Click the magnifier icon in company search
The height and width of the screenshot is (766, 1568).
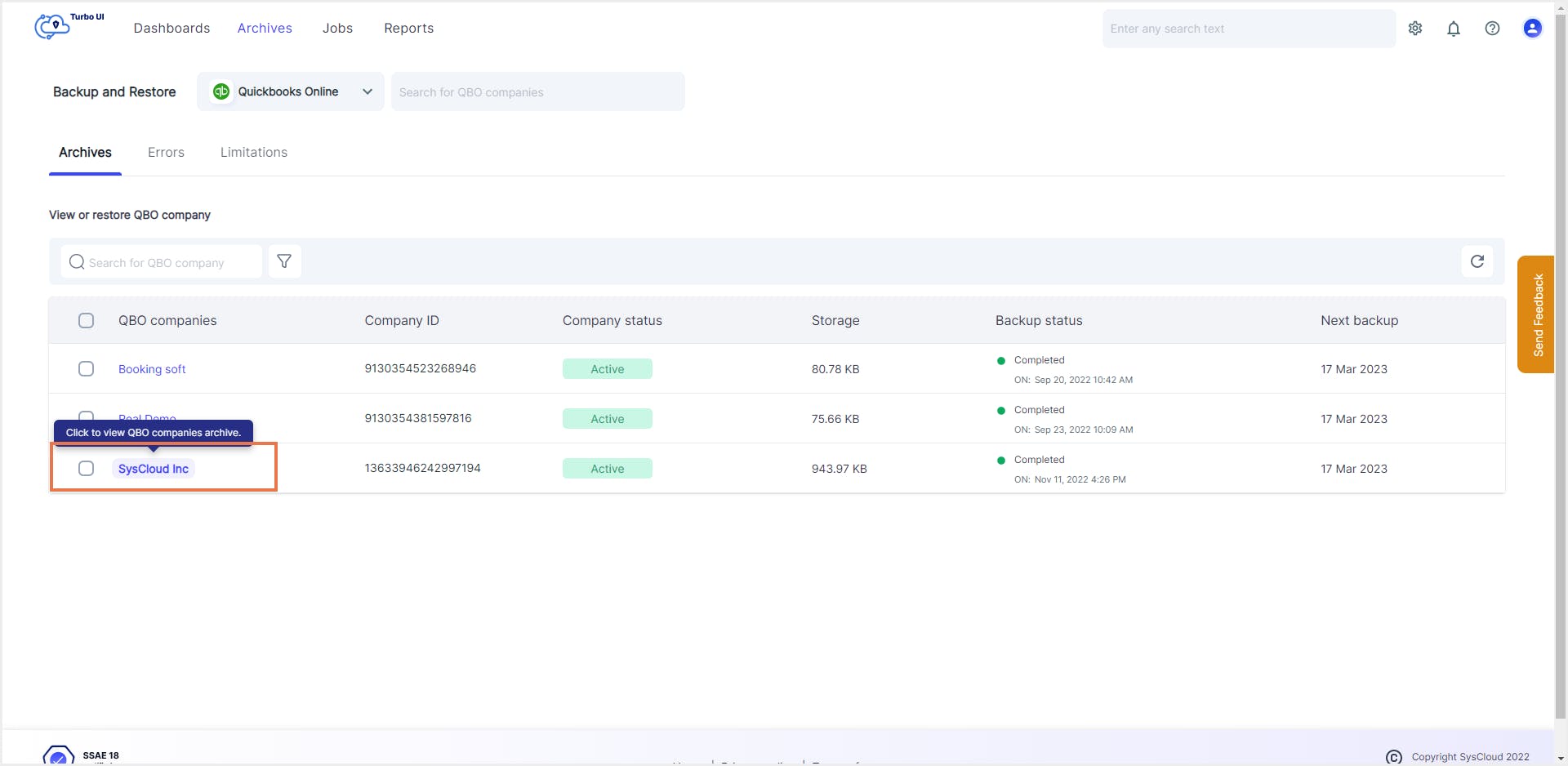pyautogui.click(x=77, y=261)
